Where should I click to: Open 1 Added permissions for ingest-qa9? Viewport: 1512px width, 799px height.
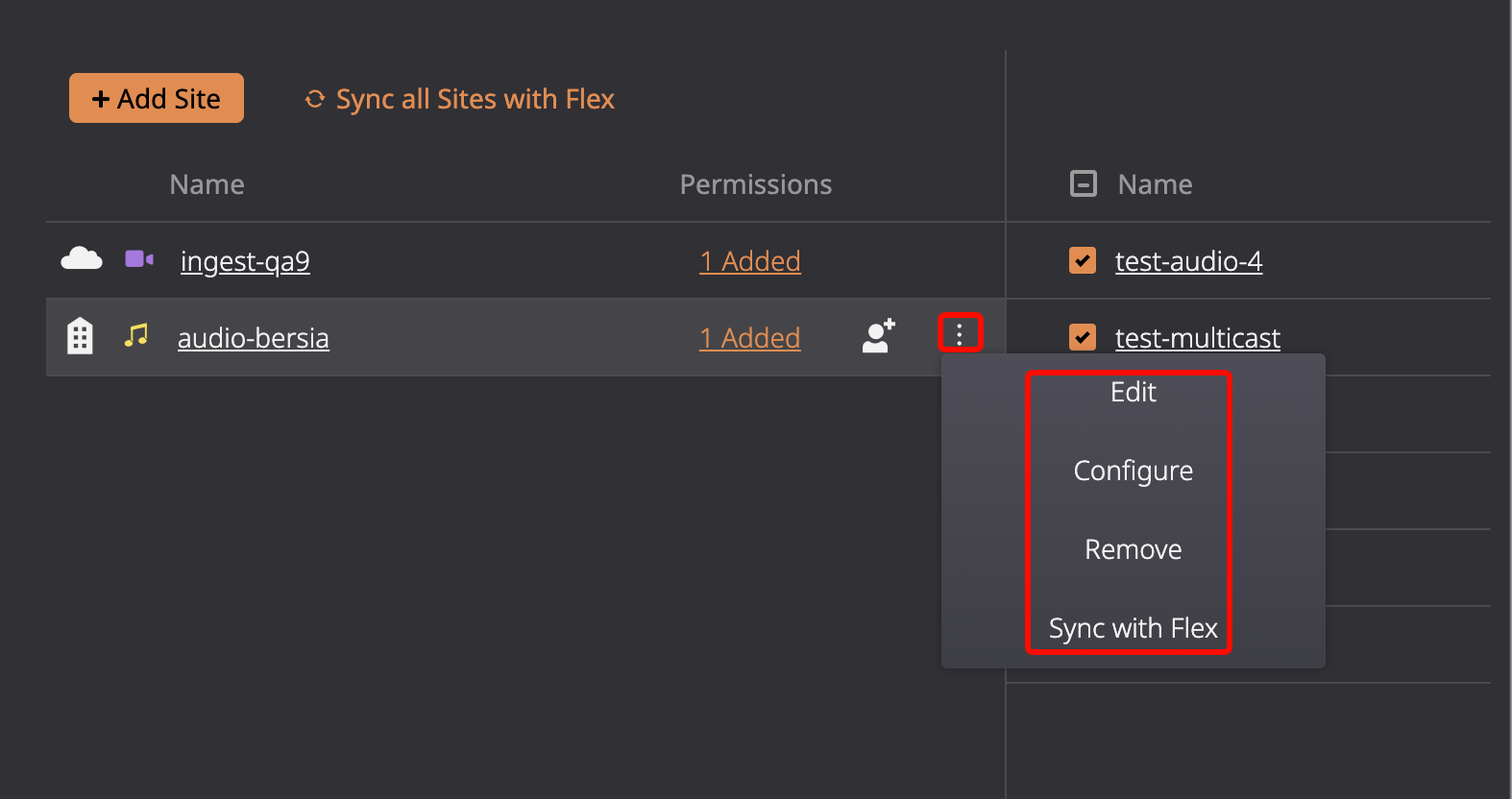(x=750, y=261)
